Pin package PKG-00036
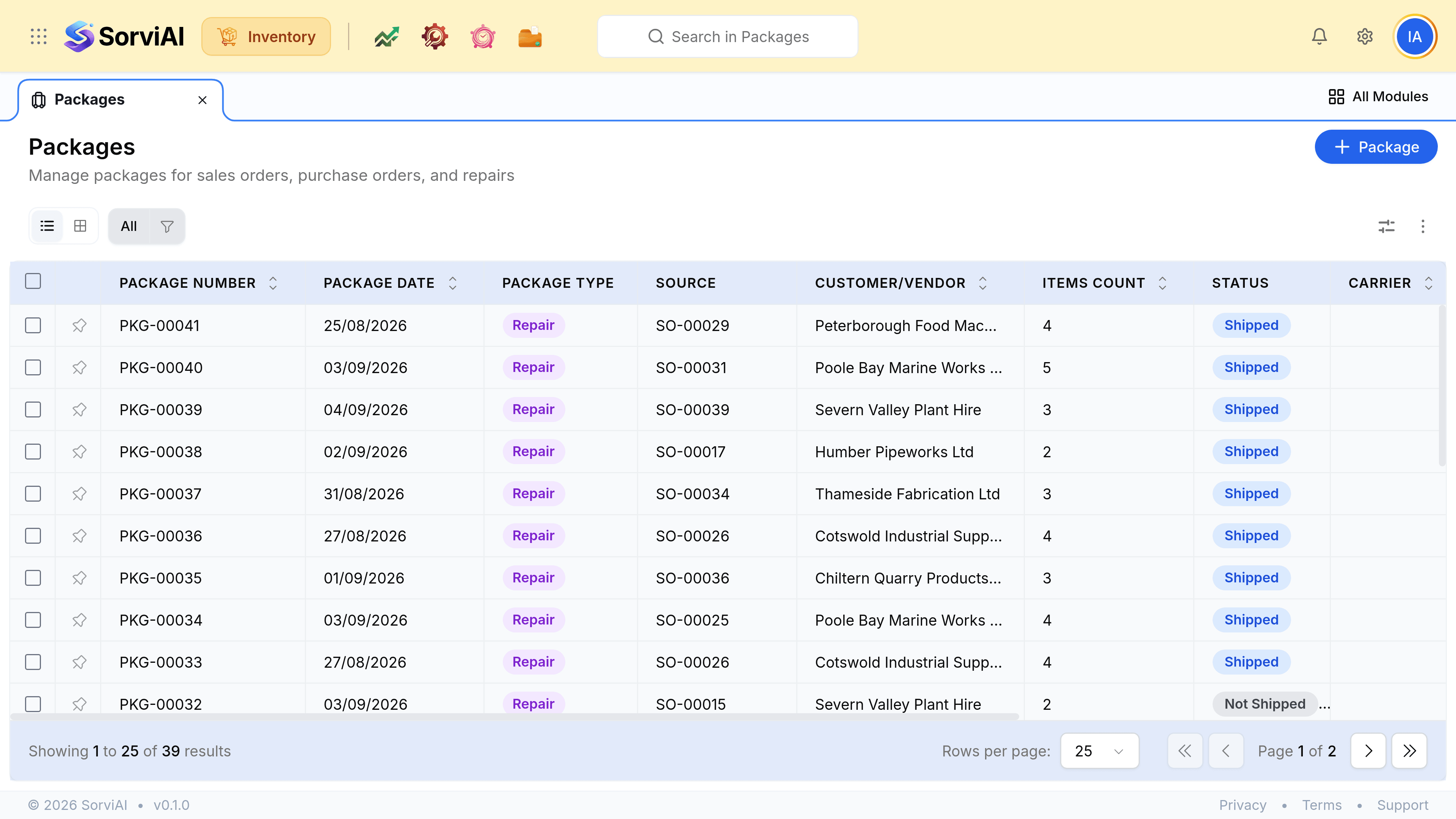Viewport: 1456px width, 819px height. 79,536
